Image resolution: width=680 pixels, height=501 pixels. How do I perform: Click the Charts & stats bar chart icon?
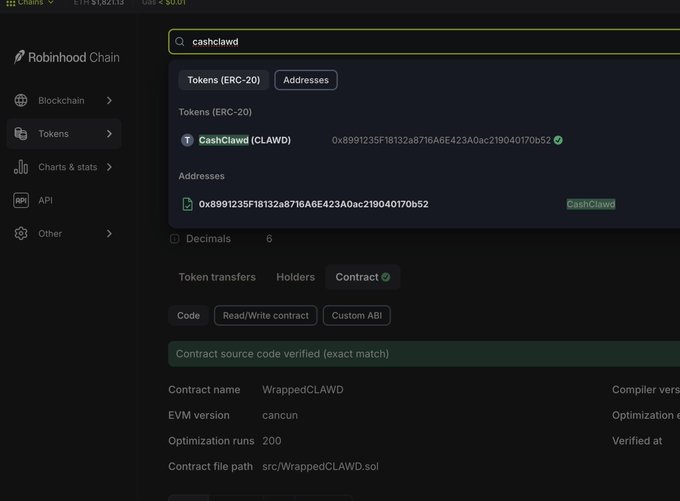point(21,167)
